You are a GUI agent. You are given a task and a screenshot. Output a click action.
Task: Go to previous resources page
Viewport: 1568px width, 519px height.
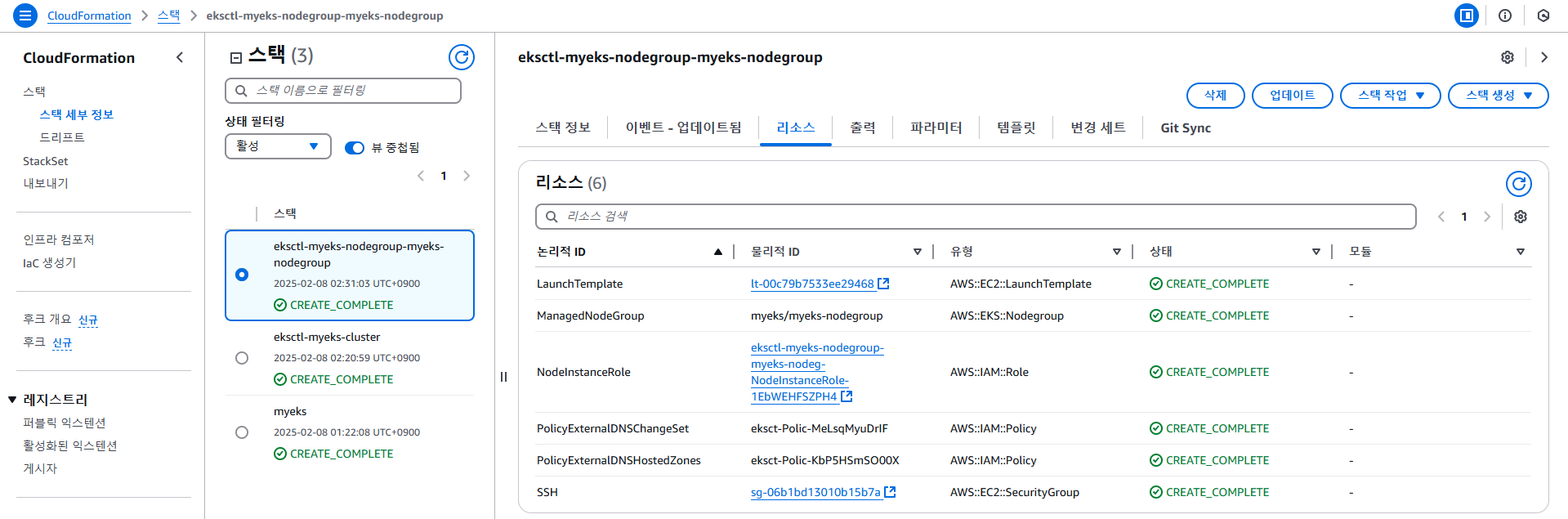[x=1441, y=217]
